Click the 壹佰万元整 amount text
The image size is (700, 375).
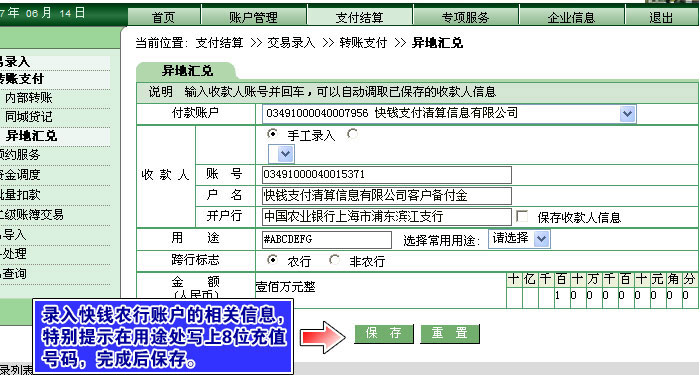(285, 287)
